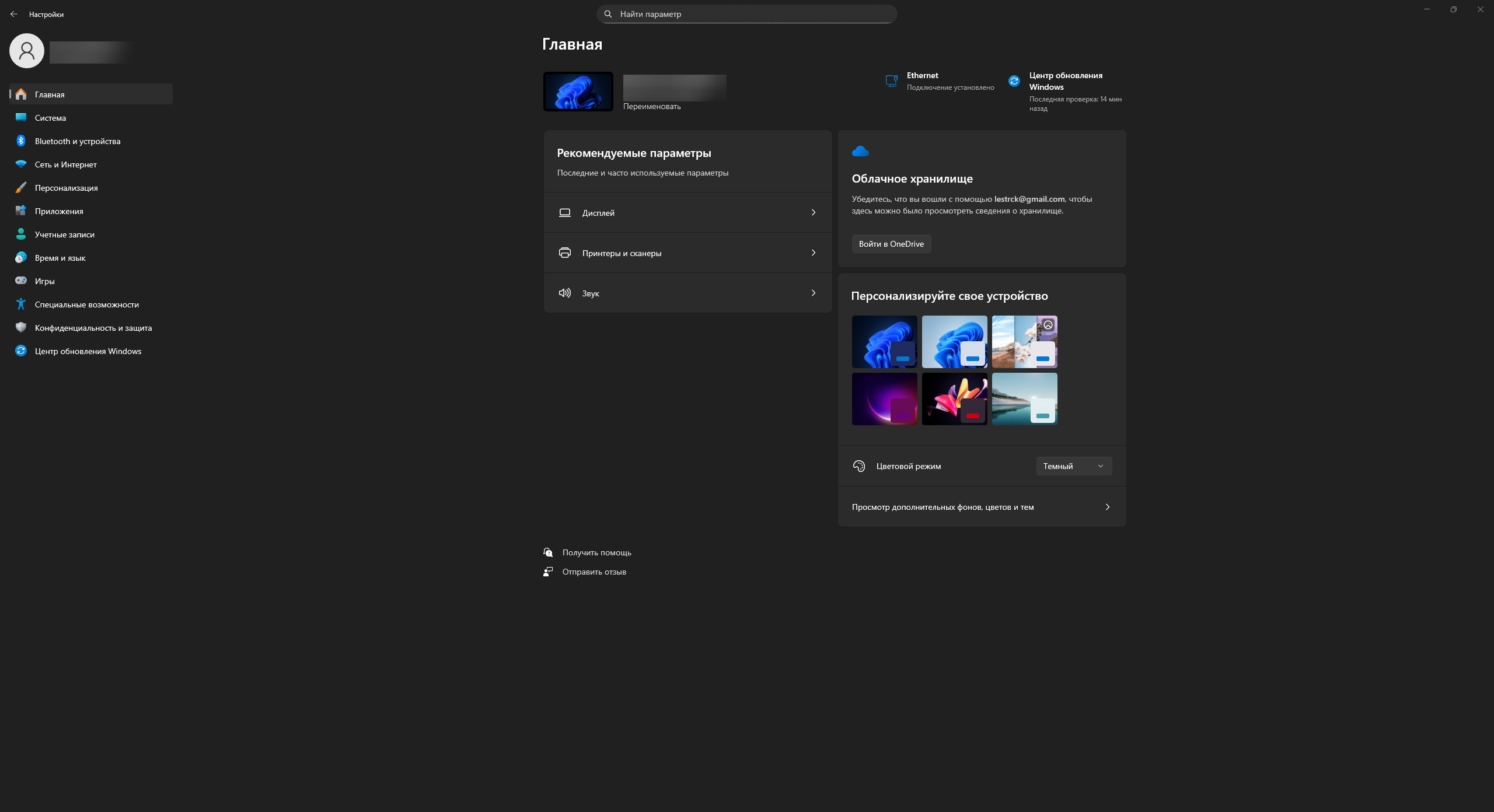Click the Войти в OneDrive button
The height and width of the screenshot is (812, 1494).
coord(891,244)
